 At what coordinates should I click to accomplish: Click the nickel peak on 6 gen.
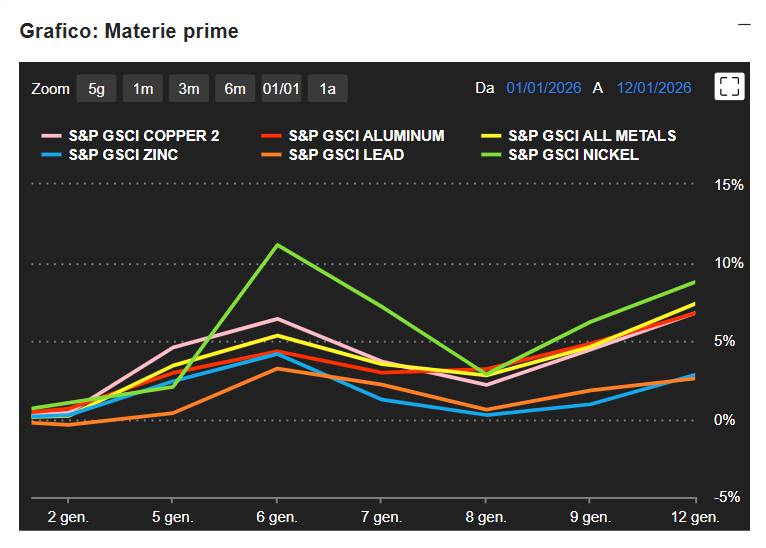276,245
